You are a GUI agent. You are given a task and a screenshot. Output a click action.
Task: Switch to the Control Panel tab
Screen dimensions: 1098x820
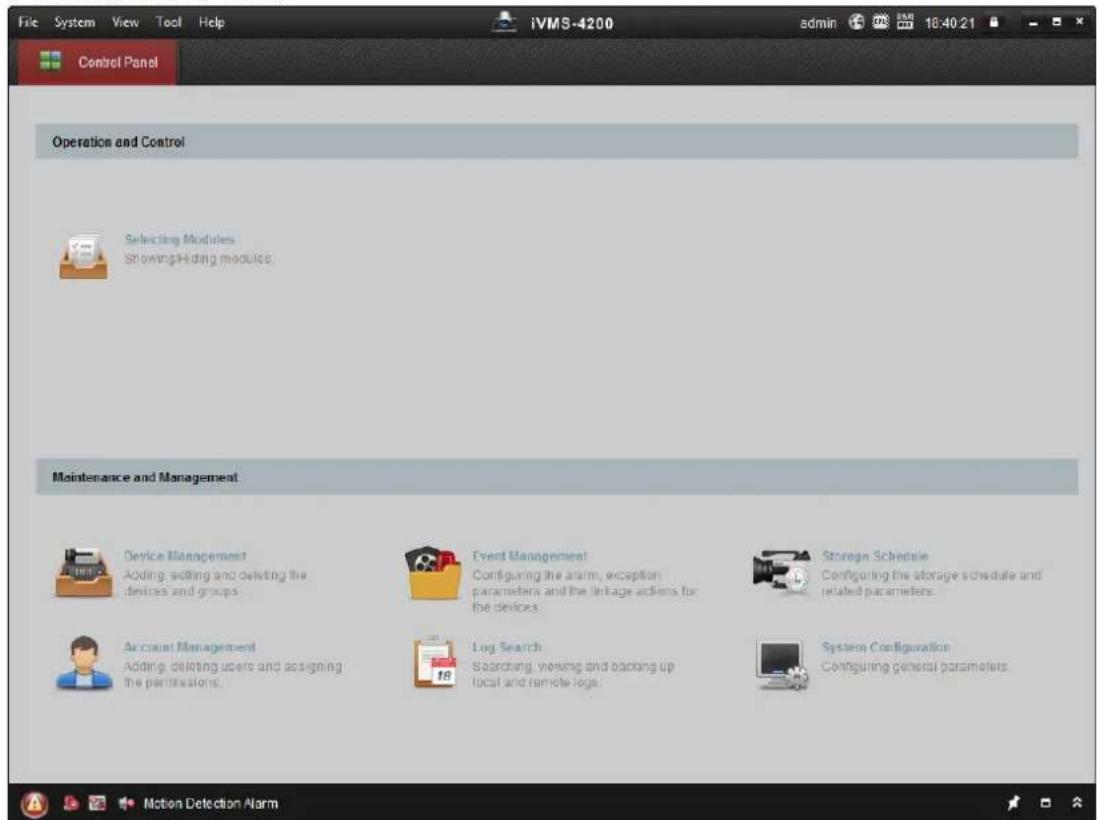pos(97,62)
